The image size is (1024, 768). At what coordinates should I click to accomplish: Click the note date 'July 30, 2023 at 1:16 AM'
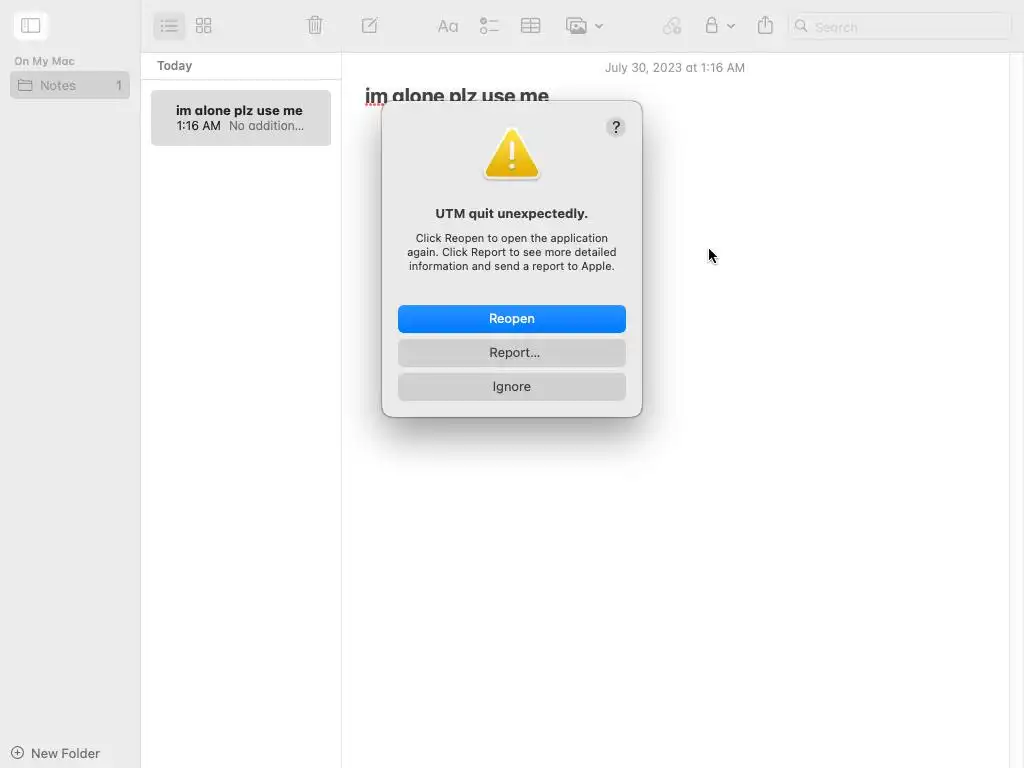point(675,68)
